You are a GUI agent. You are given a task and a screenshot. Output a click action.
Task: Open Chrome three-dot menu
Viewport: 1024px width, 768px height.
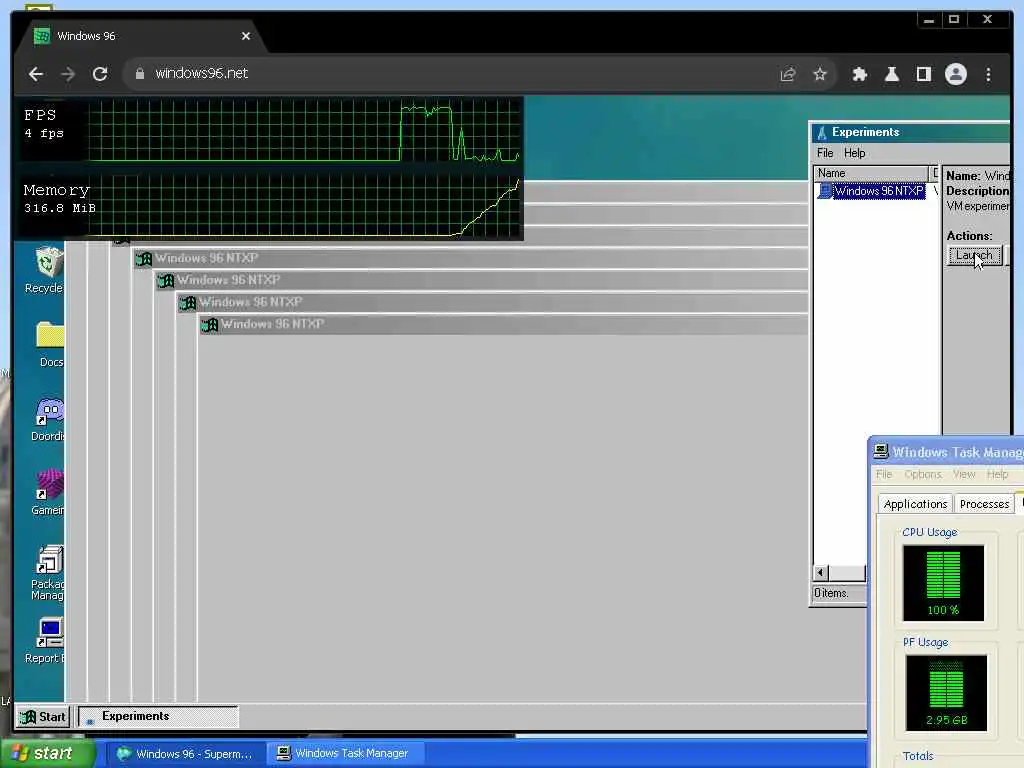coord(988,74)
